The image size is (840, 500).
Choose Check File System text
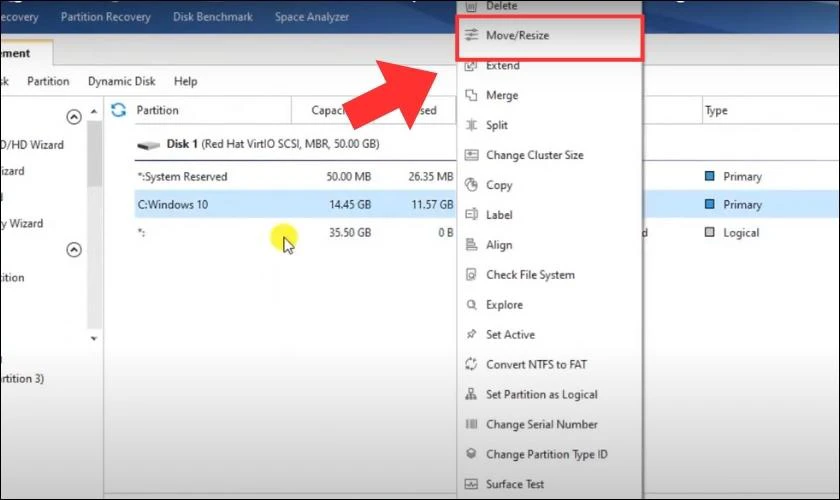click(530, 275)
